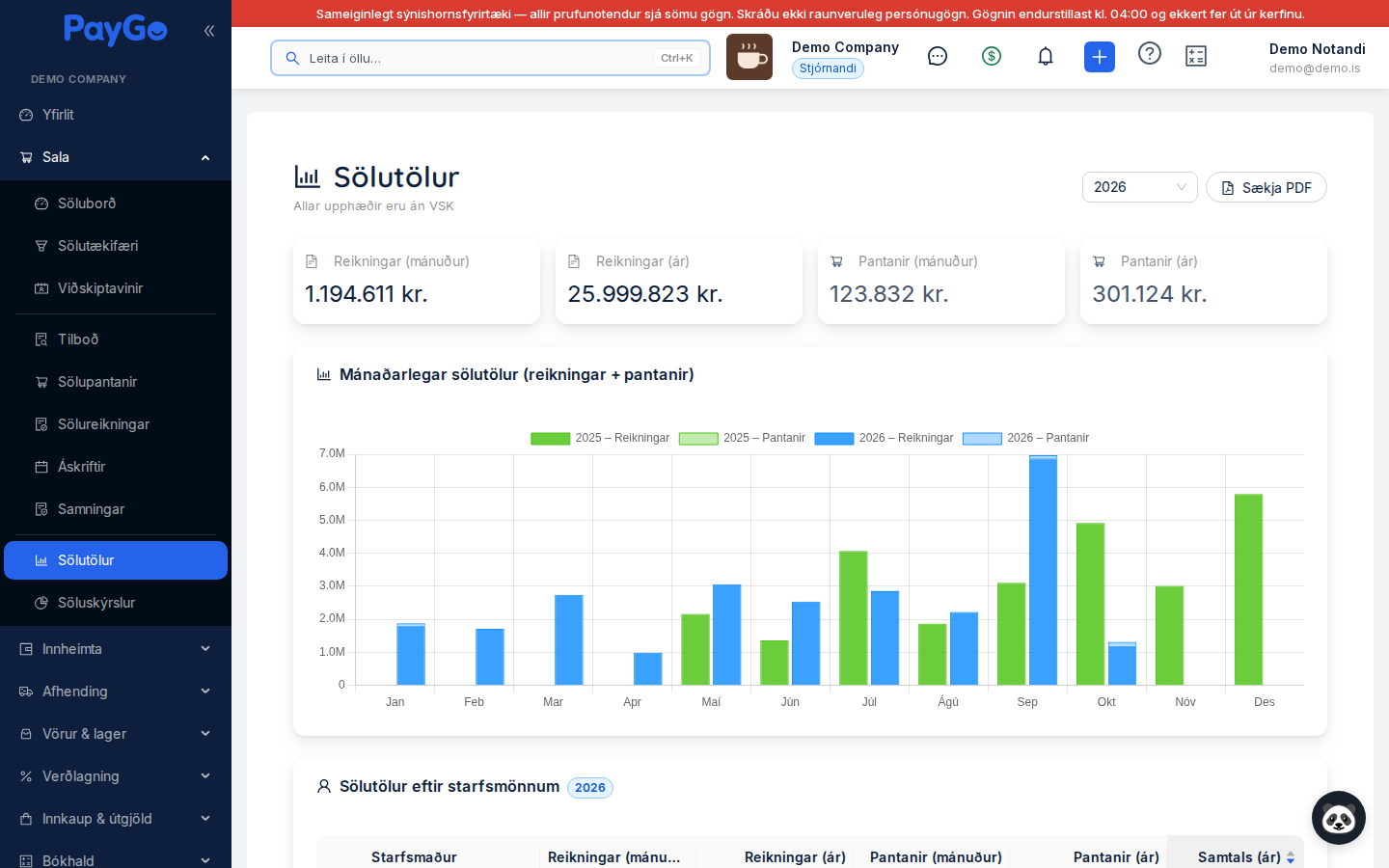Click the Stjórnandi role badge
Screen dimensions: 1389x868
pos(828,68)
